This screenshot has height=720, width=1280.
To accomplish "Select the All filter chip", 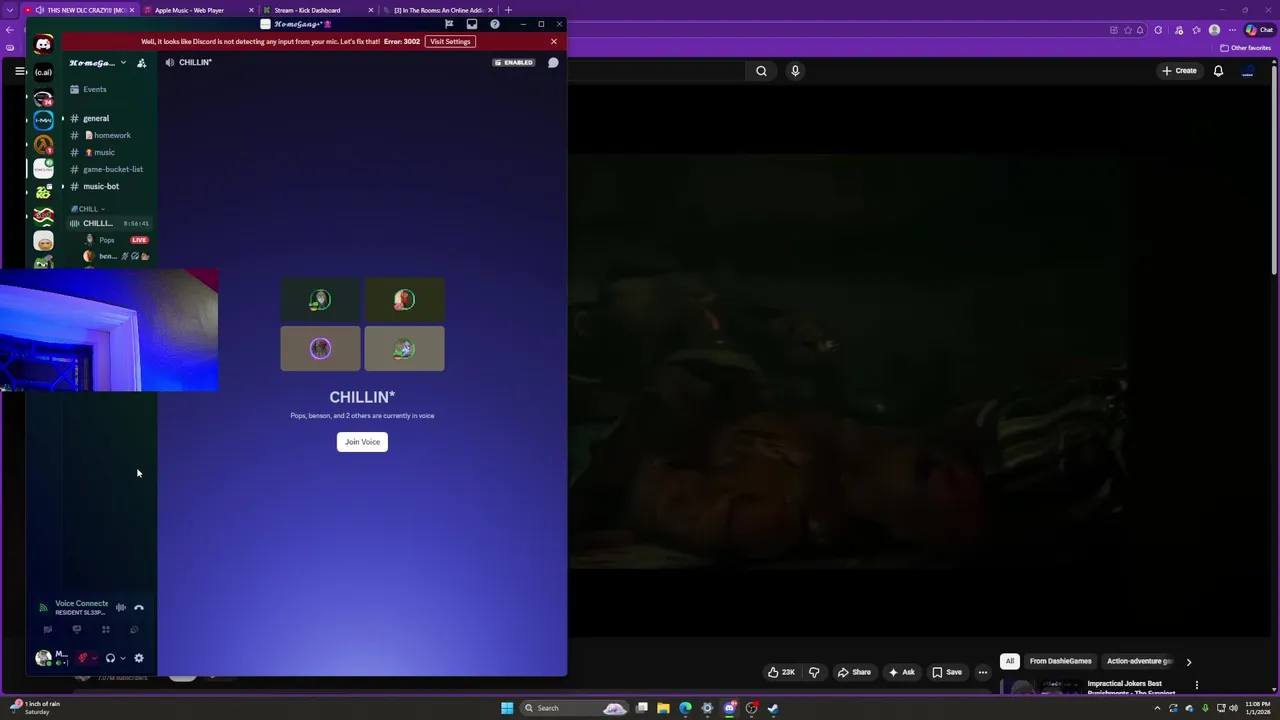I will pos(1010,661).
